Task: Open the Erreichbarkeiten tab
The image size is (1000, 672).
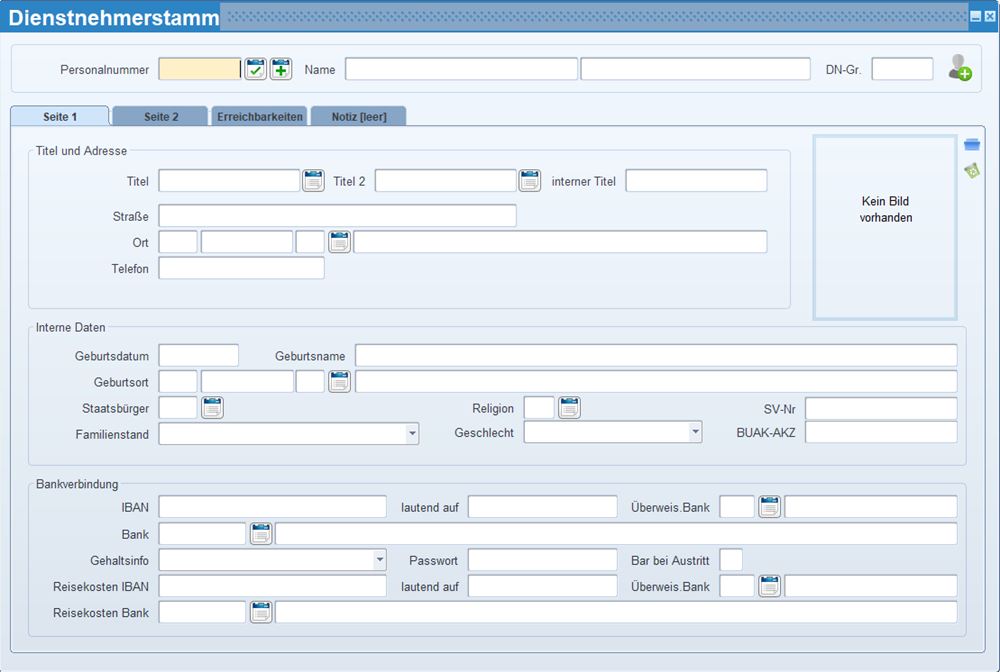Action: pyautogui.click(x=260, y=116)
